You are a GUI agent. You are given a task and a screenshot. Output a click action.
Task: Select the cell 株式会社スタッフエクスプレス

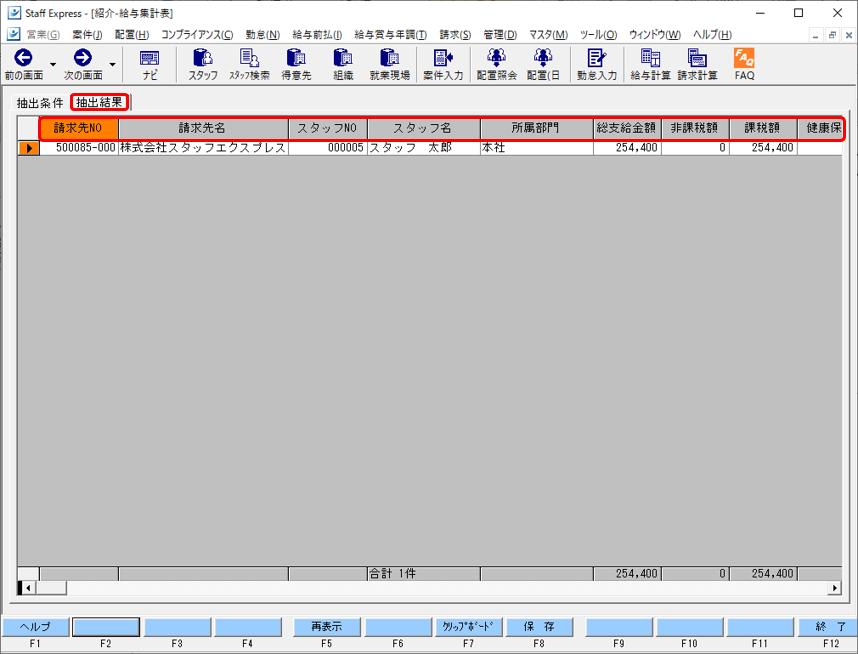(203, 148)
